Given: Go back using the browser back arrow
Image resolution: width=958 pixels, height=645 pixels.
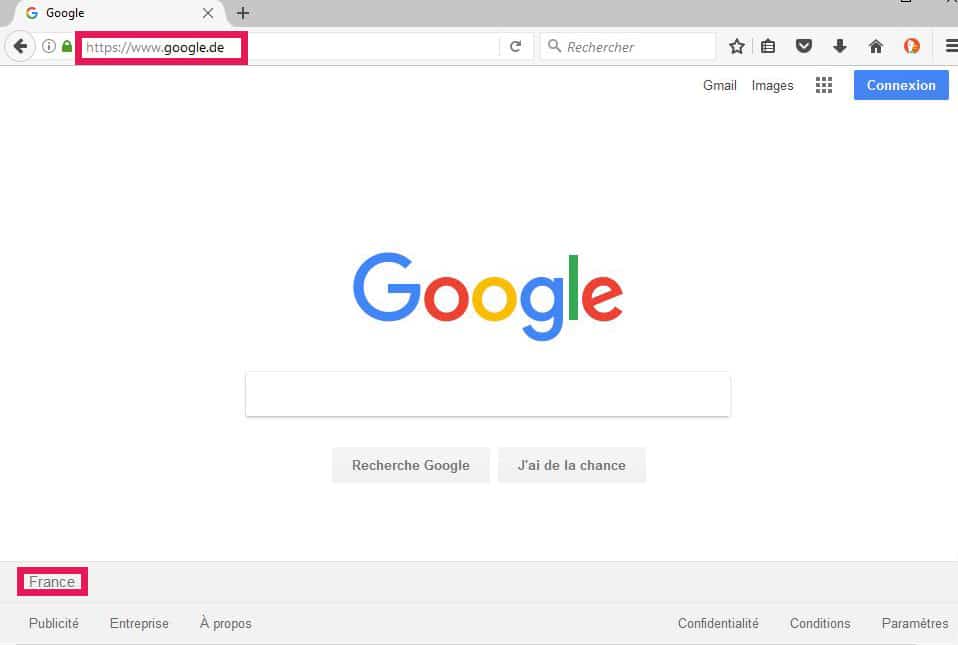Looking at the screenshot, I should (20, 46).
